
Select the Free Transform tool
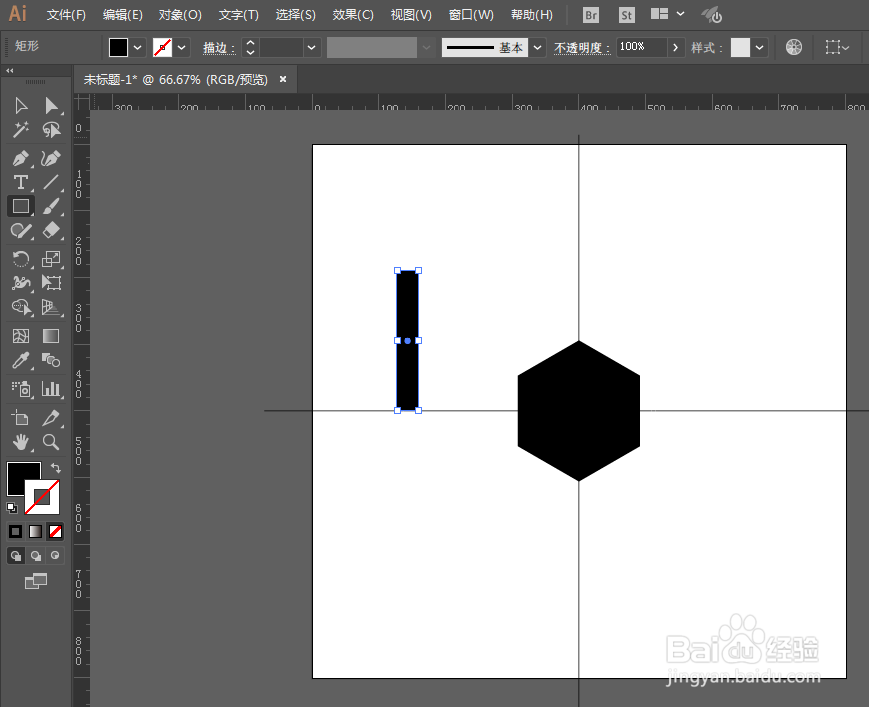tap(52, 283)
